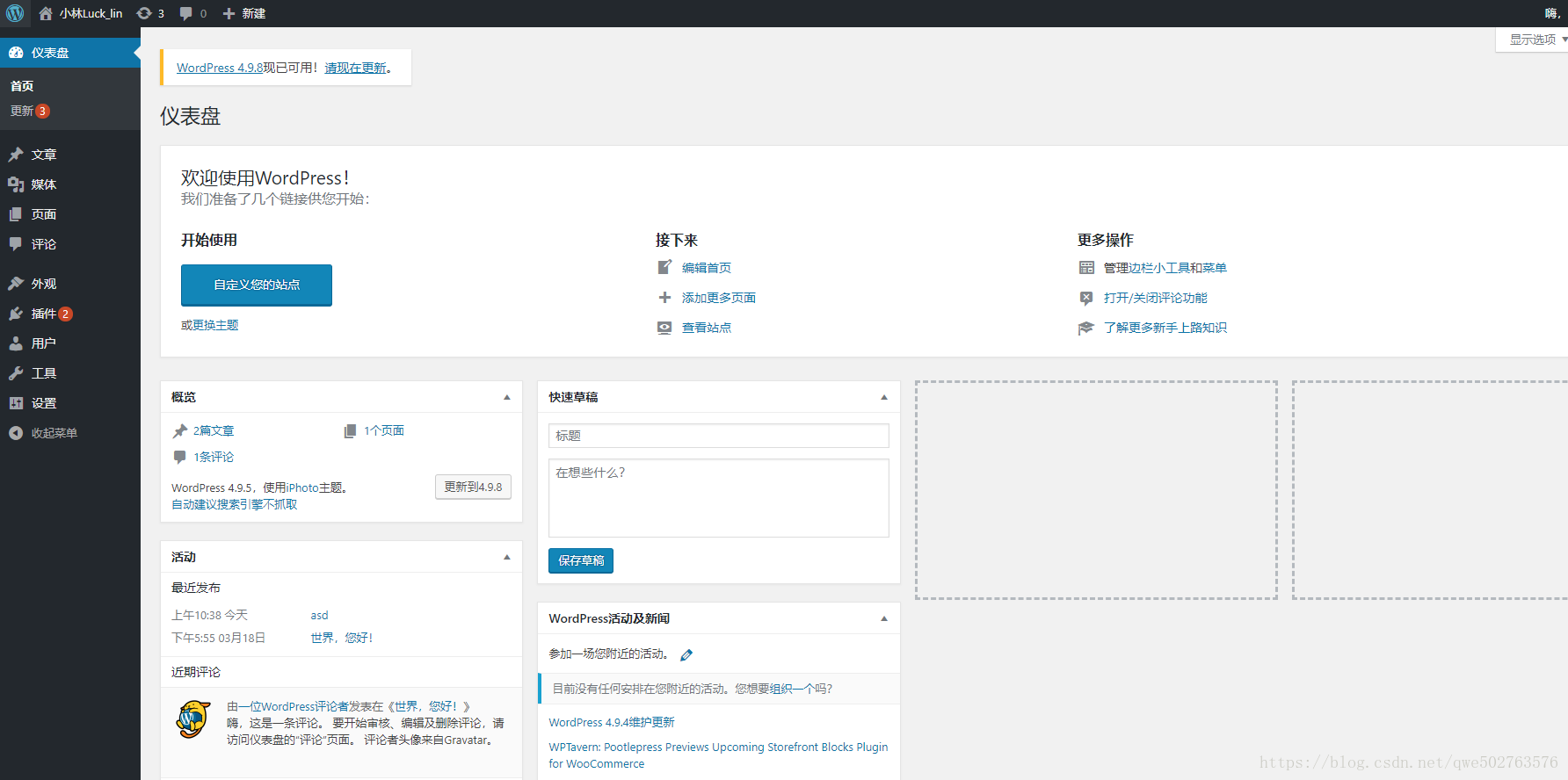Image resolution: width=1568 pixels, height=780 pixels.
Task: Click the paintbrush icon for 外观
Action: pos(16,284)
